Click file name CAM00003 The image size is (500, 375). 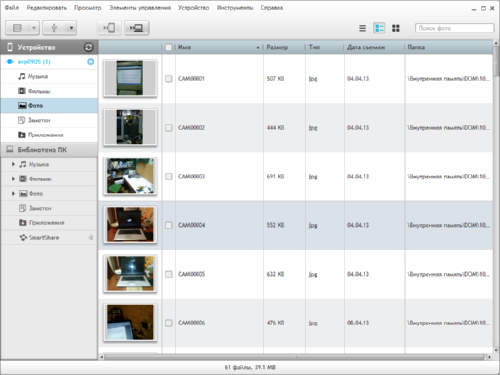point(191,176)
